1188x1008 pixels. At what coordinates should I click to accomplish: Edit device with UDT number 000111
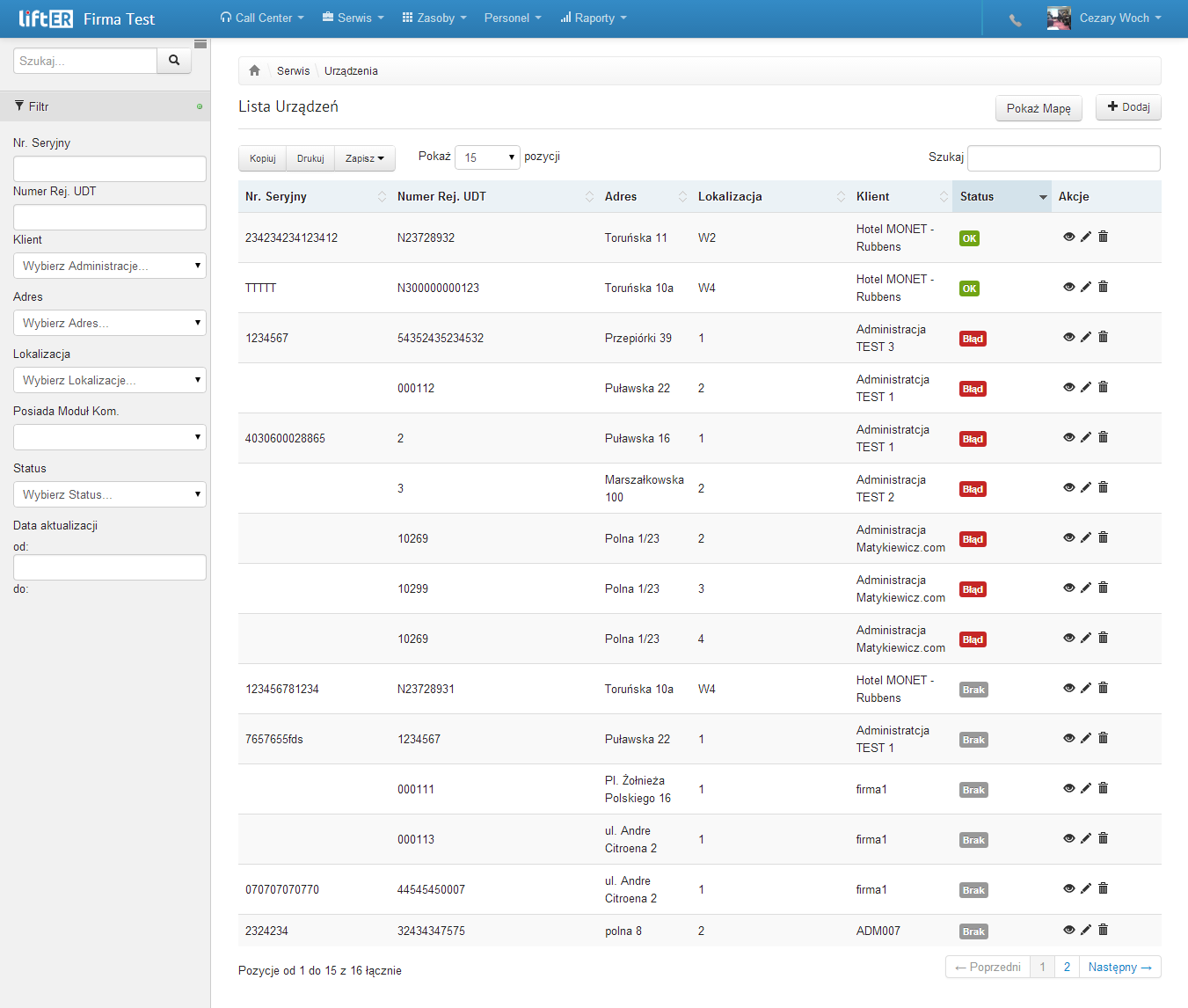click(x=1086, y=788)
